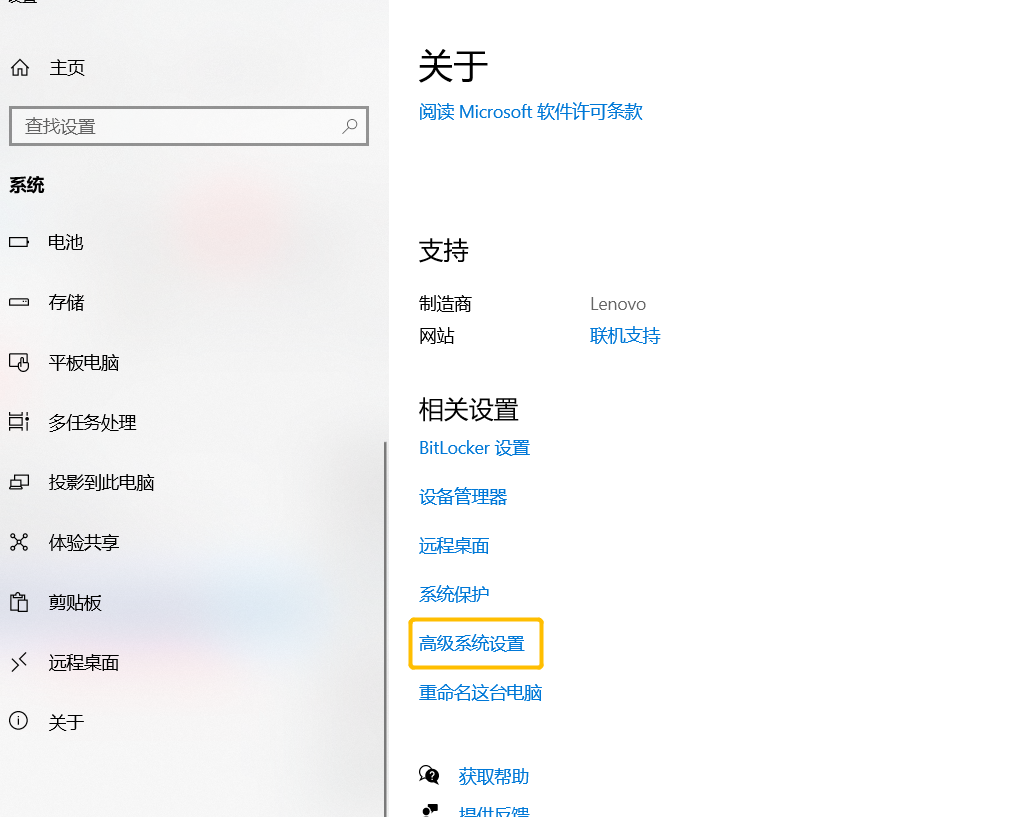This screenshot has height=817, width=1017.
Task: Click the 支持 heading
Action: click(443, 251)
